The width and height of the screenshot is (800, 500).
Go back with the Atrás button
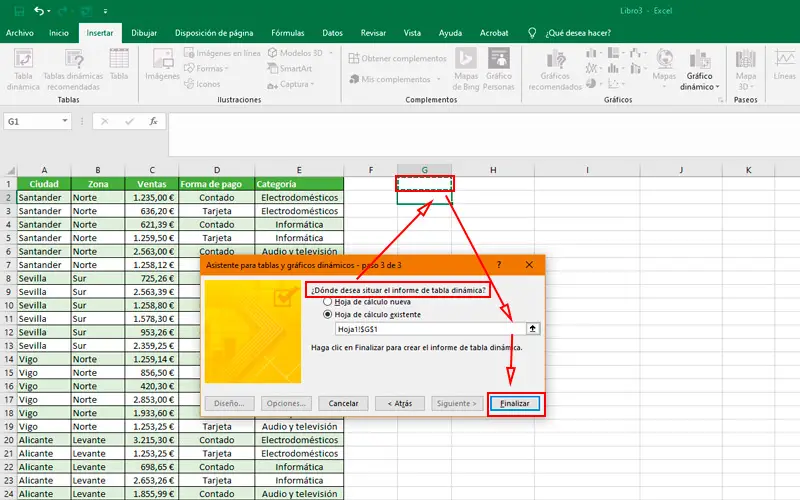(399, 403)
